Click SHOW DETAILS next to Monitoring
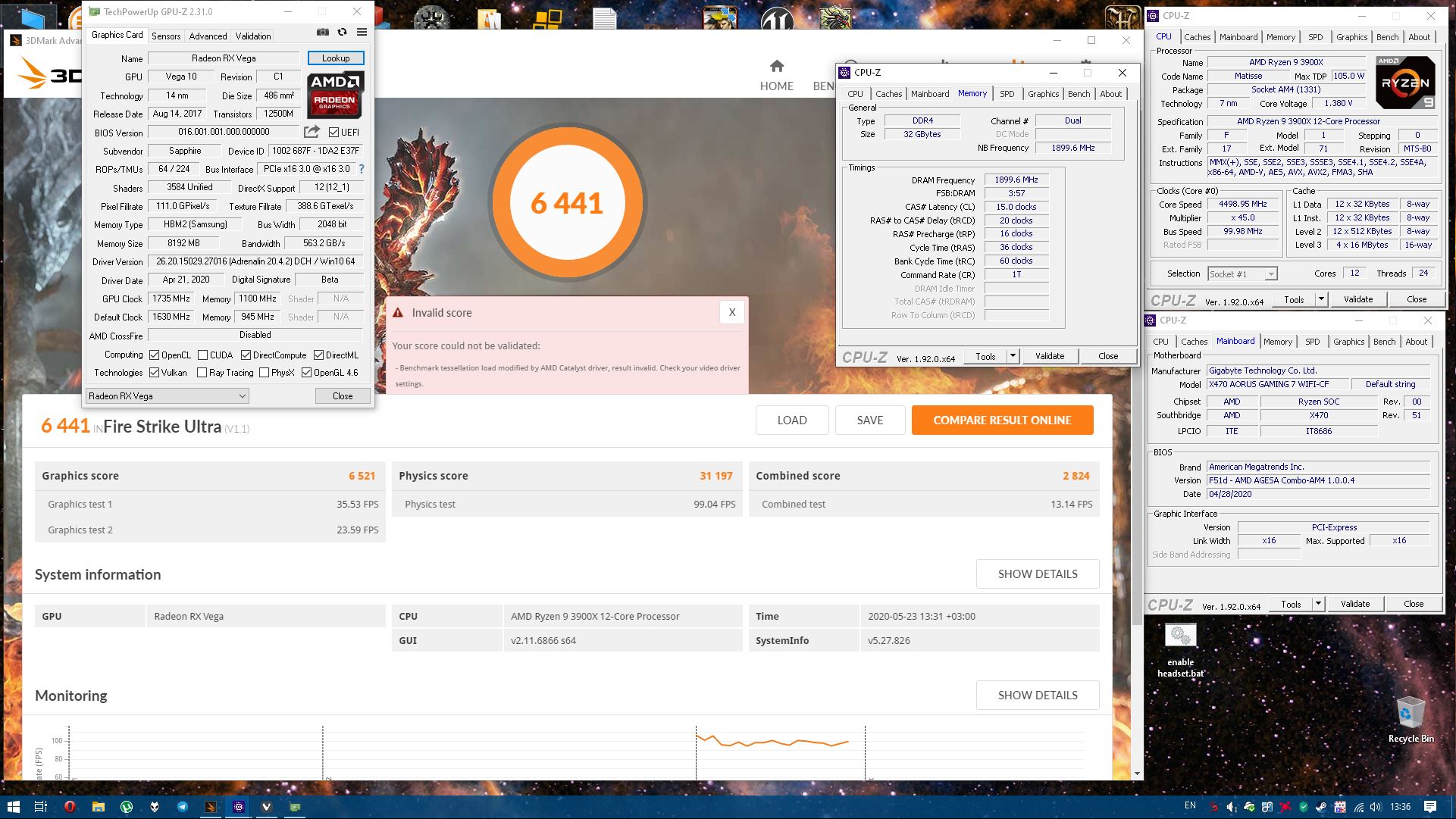The height and width of the screenshot is (819, 1456). pyautogui.click(x=1038, y=695)
